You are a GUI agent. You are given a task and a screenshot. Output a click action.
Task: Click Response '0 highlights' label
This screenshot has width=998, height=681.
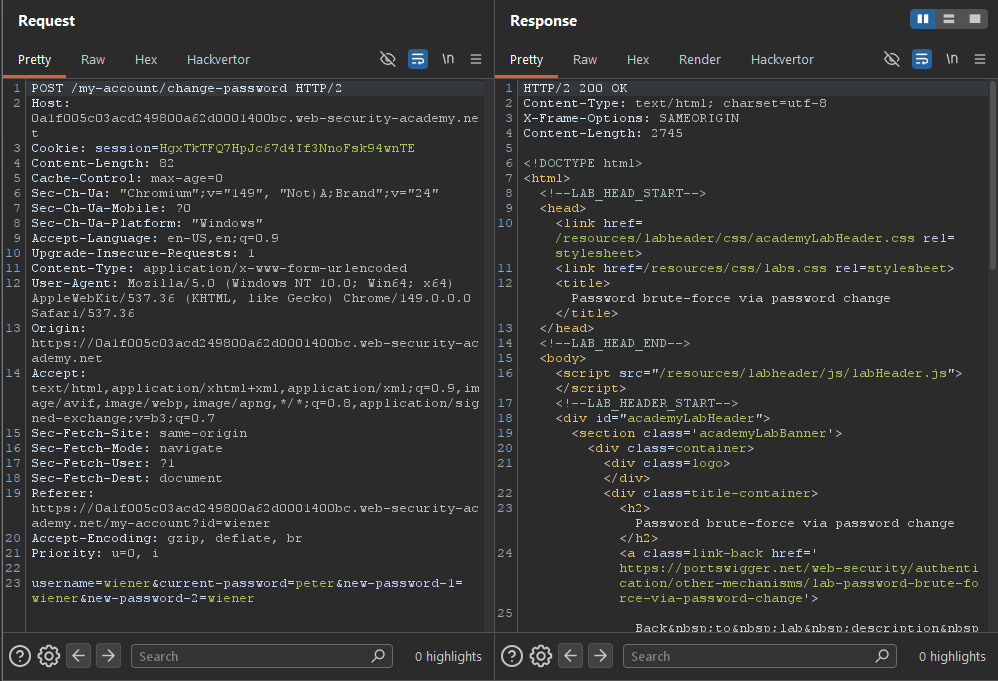[x=952, y=656]
